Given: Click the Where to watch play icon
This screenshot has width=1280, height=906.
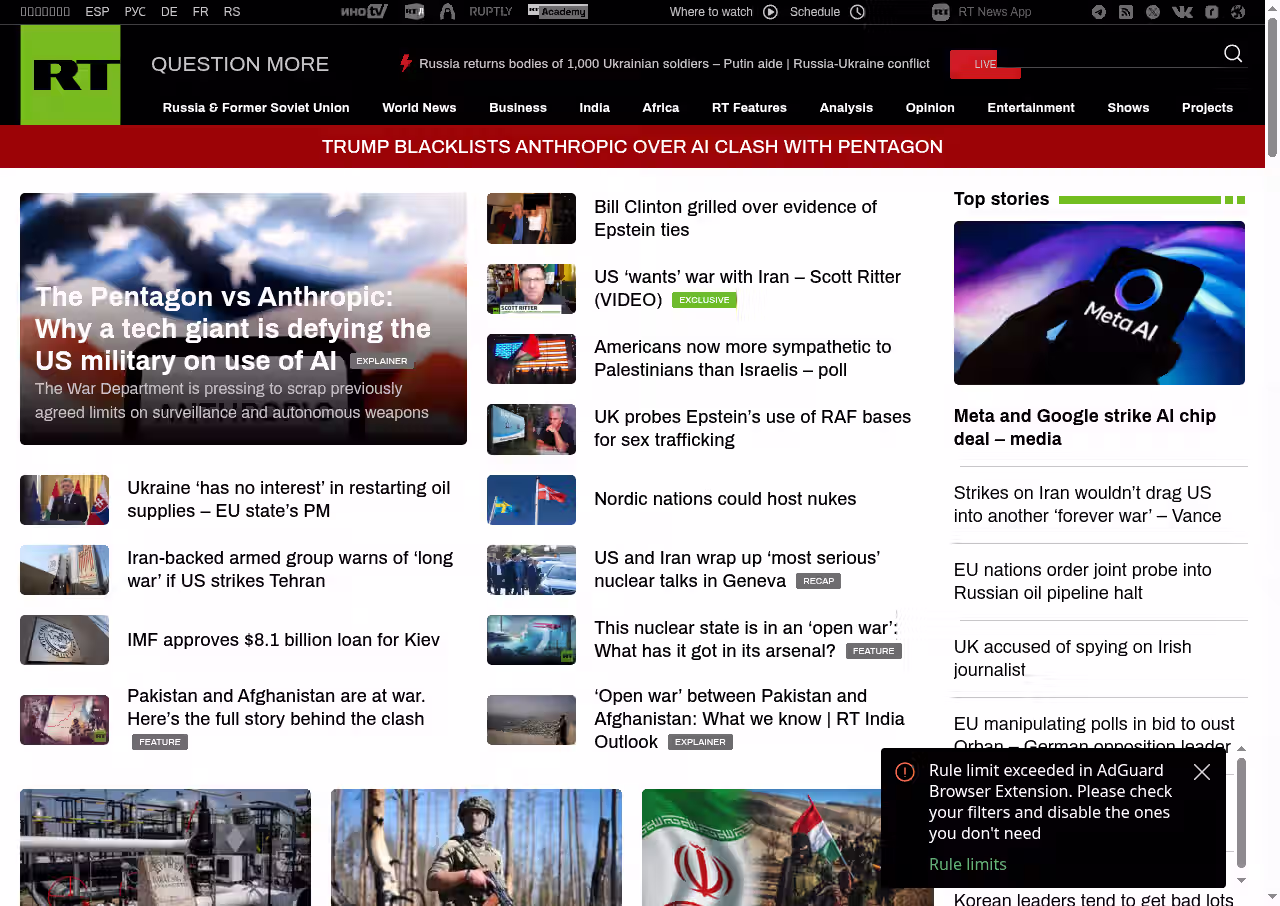Looking at the screenshot, I should coord(770,12).
